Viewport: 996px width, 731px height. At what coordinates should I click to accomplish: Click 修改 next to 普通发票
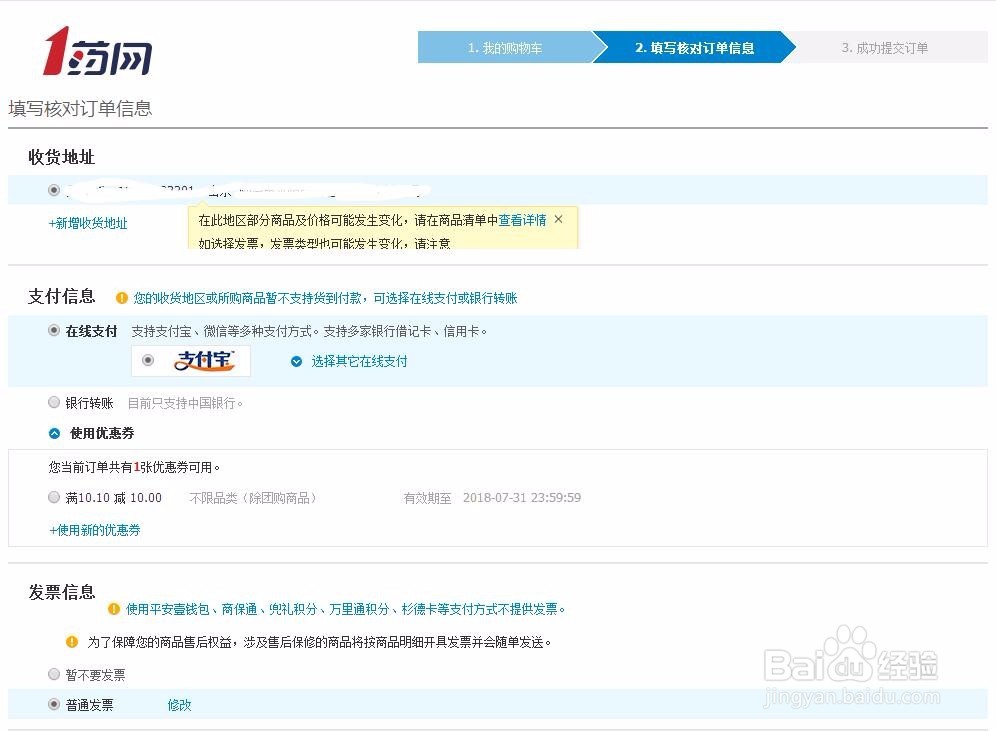[179, 705]
